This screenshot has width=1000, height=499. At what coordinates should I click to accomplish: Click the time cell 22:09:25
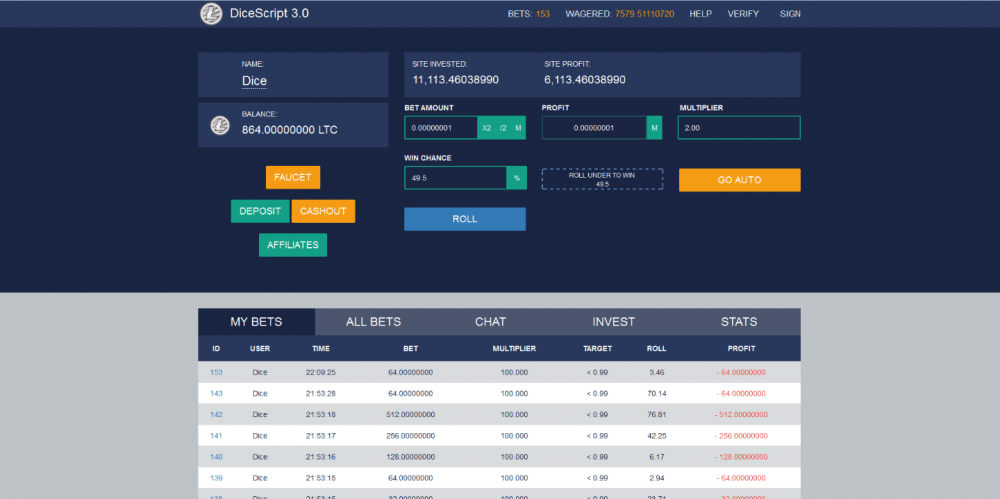(x=321, y=372)
